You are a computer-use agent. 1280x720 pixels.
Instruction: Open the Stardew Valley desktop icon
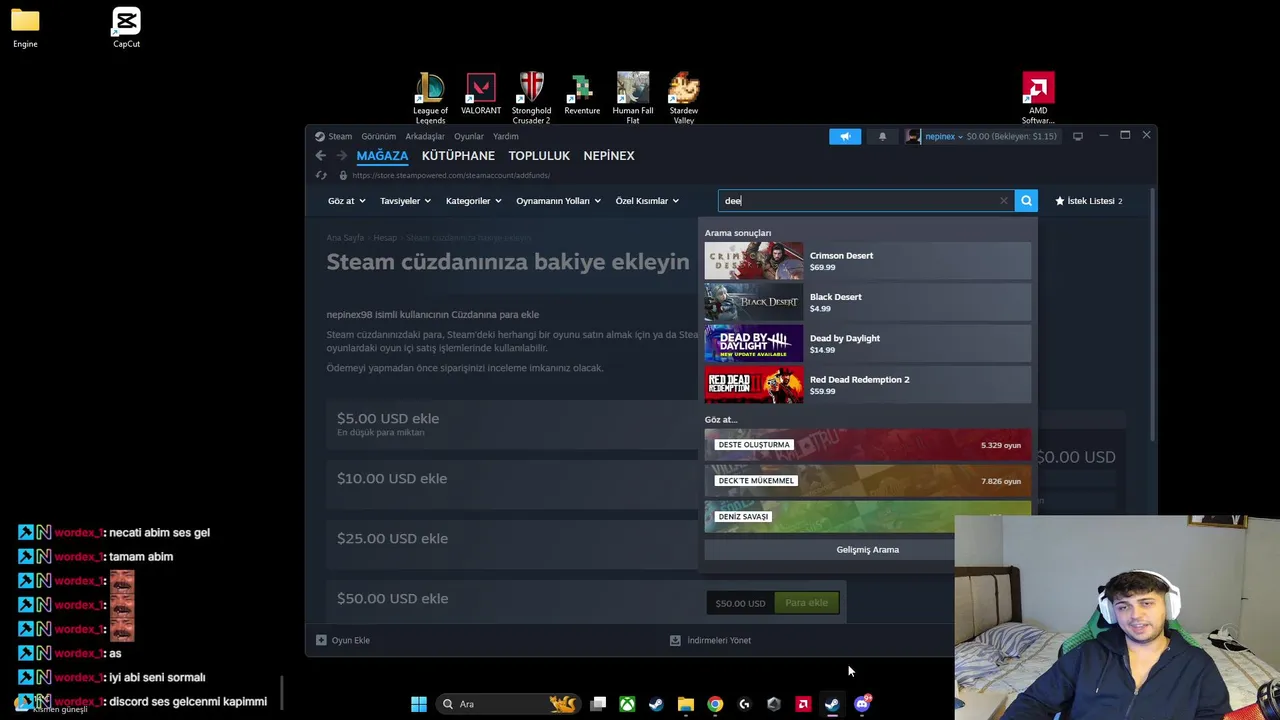pos(684,98)
